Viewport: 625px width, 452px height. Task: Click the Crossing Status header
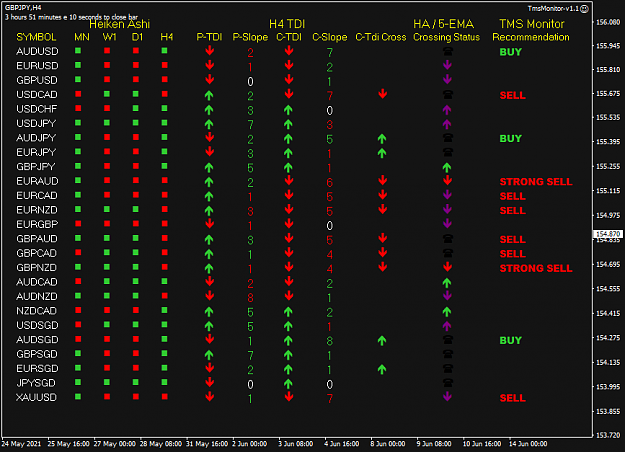coord(446,37)
